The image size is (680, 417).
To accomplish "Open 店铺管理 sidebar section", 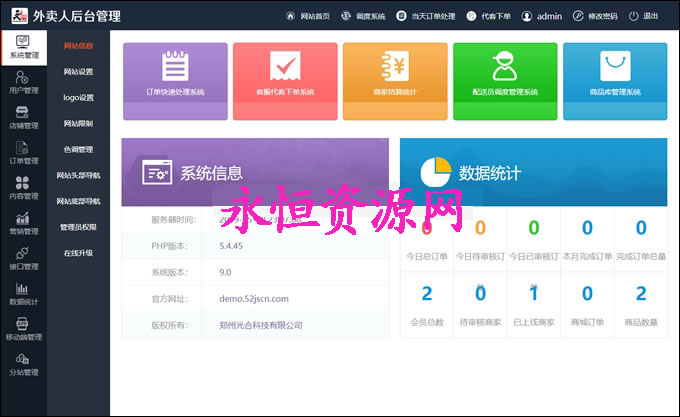I will point(23,117).
